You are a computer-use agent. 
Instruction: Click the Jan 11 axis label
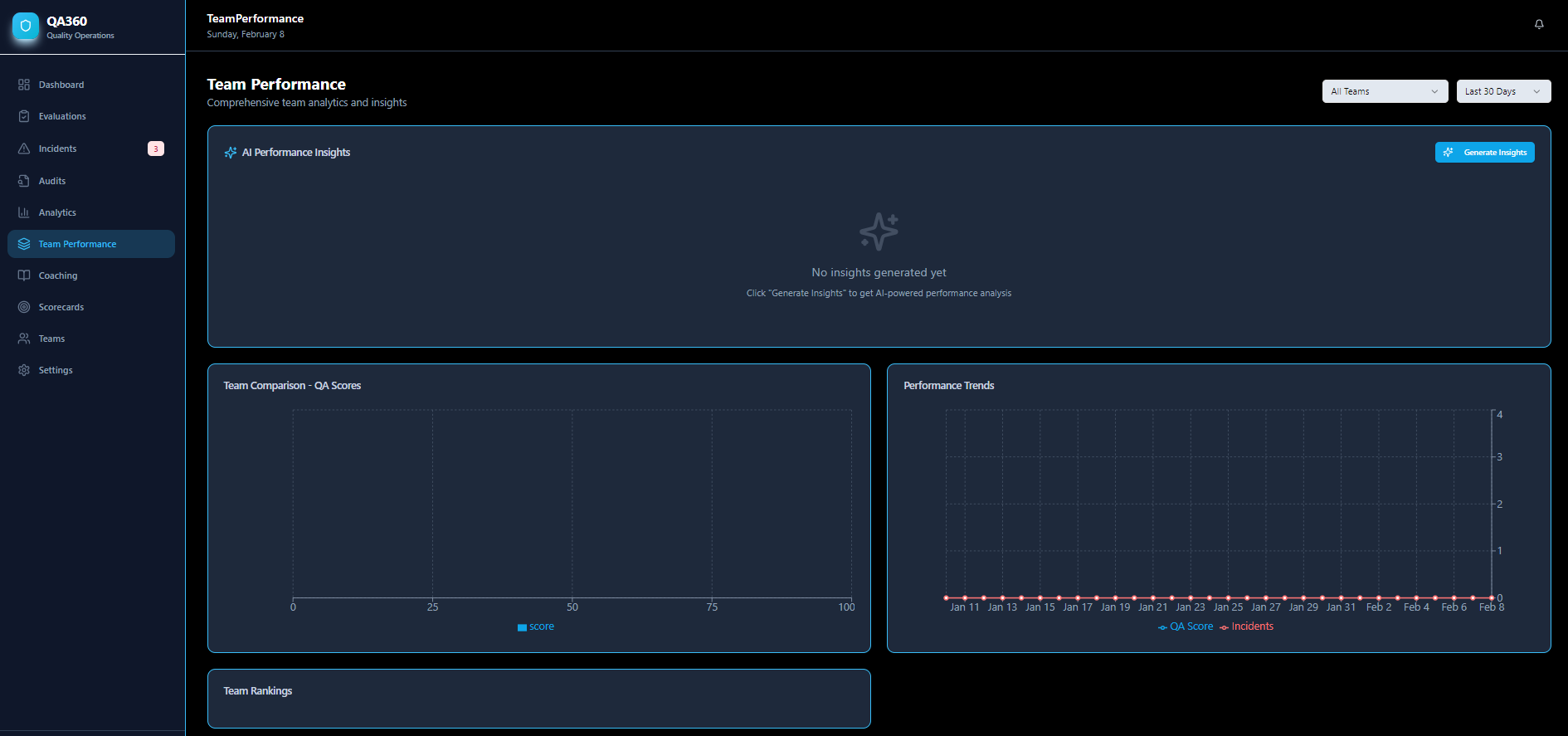click(964, 607)
